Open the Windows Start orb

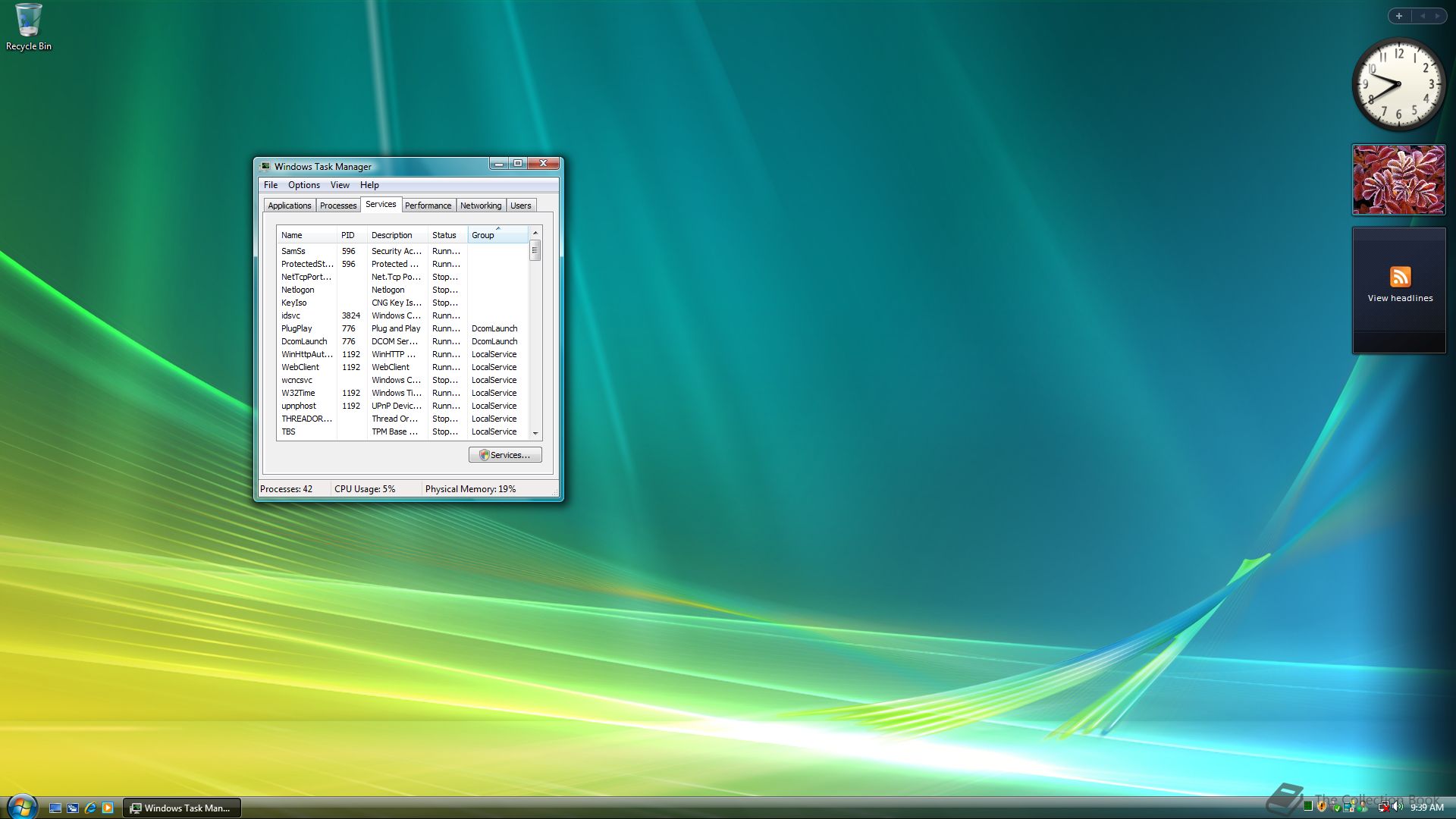pyautogui.click(x=21, y=807)
